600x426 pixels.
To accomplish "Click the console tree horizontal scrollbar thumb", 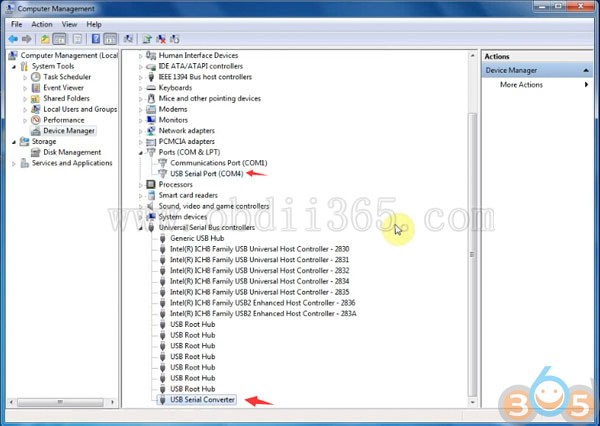I will tap(60, 402).
